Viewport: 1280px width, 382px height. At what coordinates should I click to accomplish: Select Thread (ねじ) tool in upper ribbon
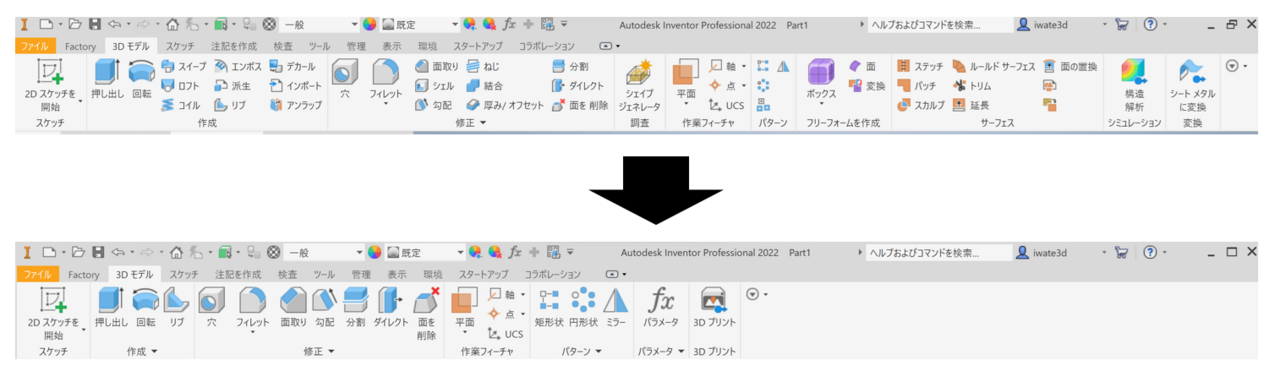pos(483,67)
